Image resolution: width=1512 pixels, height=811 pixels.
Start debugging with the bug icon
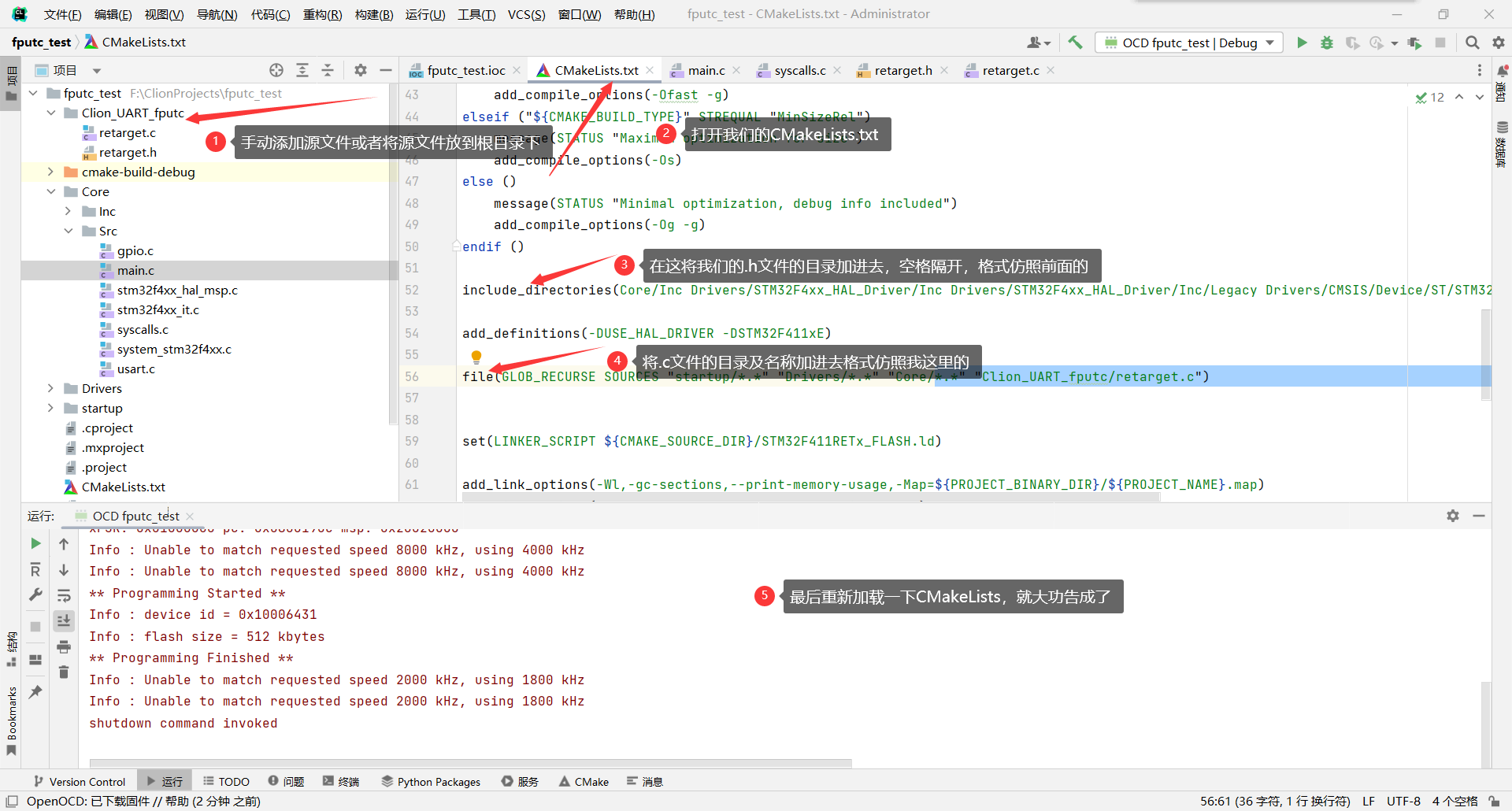(1327, 43)
